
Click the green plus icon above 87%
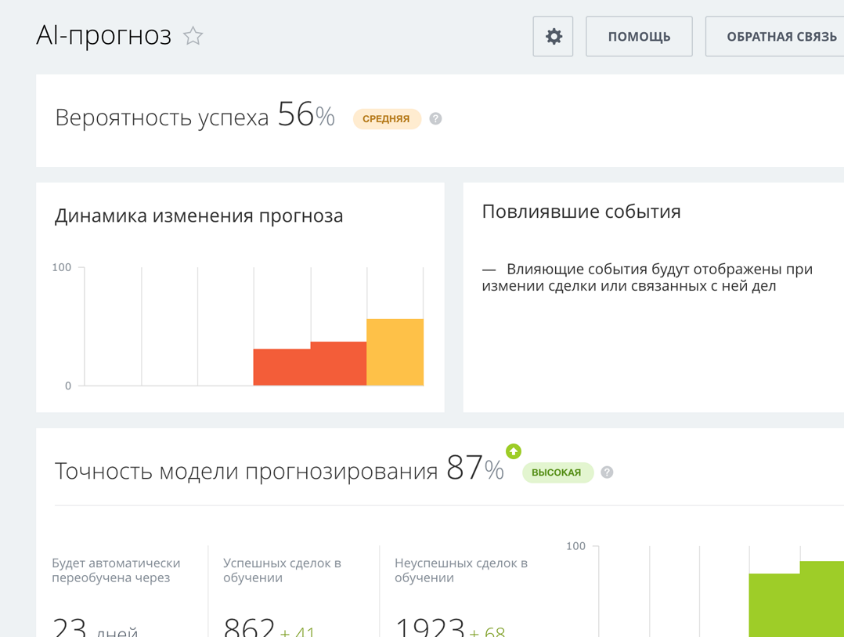click(x=514, y=452)
